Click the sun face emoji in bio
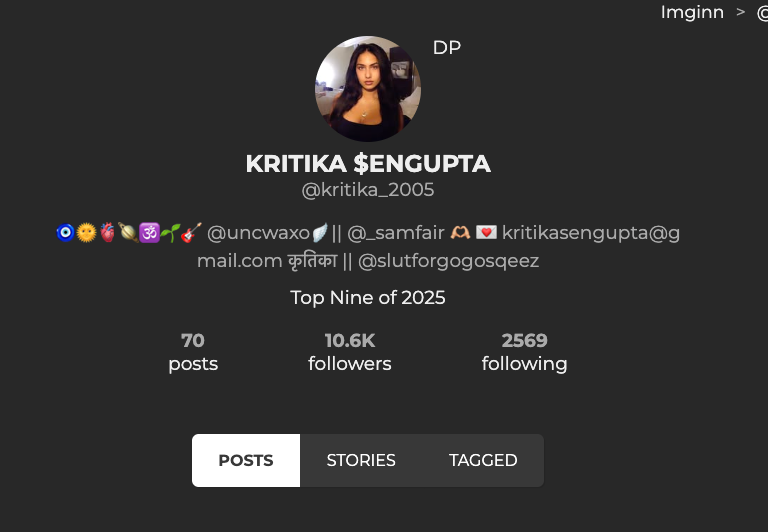 [87, 233]
